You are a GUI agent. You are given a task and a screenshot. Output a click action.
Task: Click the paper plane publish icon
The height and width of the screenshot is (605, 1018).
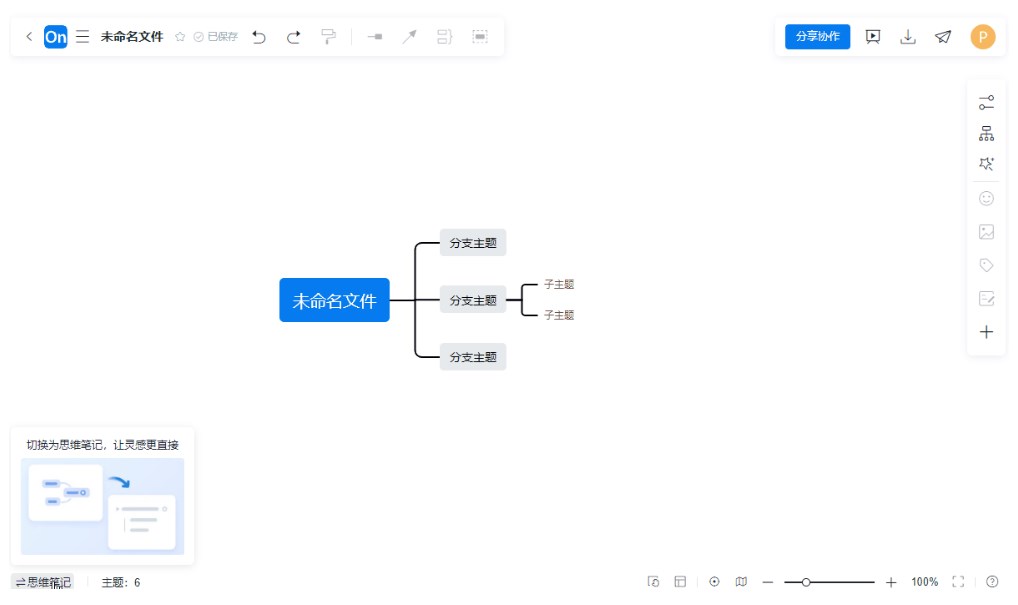[x=943, y=37]
